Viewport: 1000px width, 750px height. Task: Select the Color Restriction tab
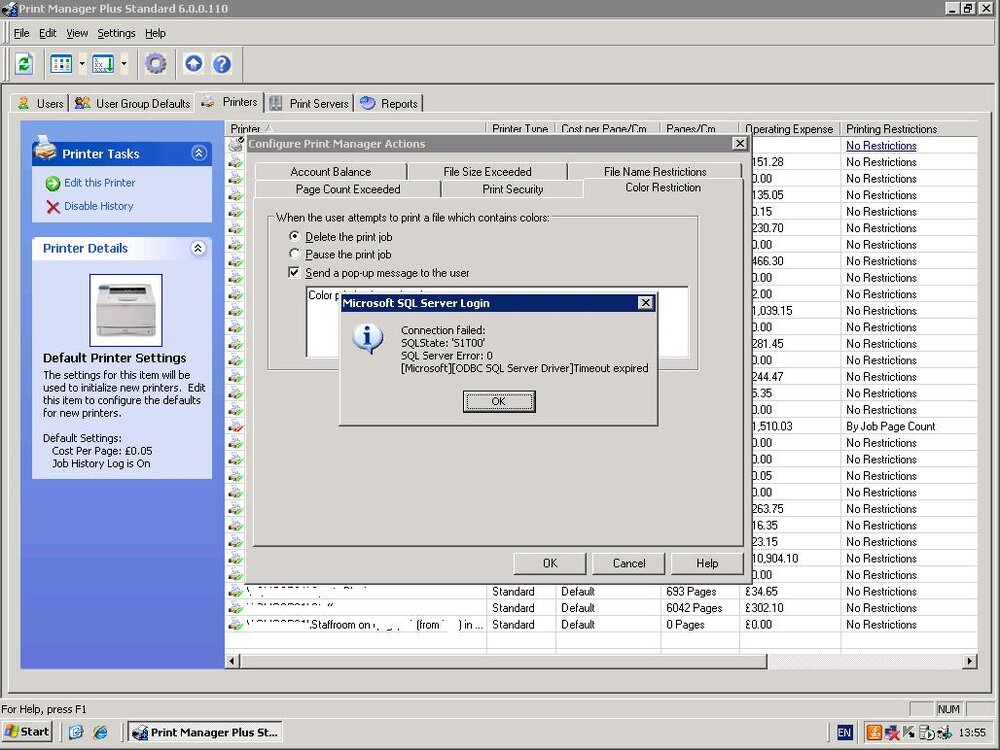(x=663, y=188)
